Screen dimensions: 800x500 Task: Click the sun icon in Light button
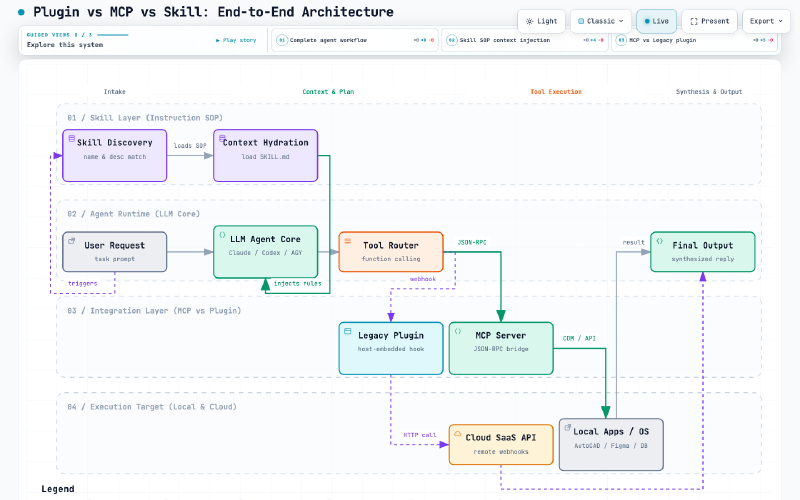(530, 21)
